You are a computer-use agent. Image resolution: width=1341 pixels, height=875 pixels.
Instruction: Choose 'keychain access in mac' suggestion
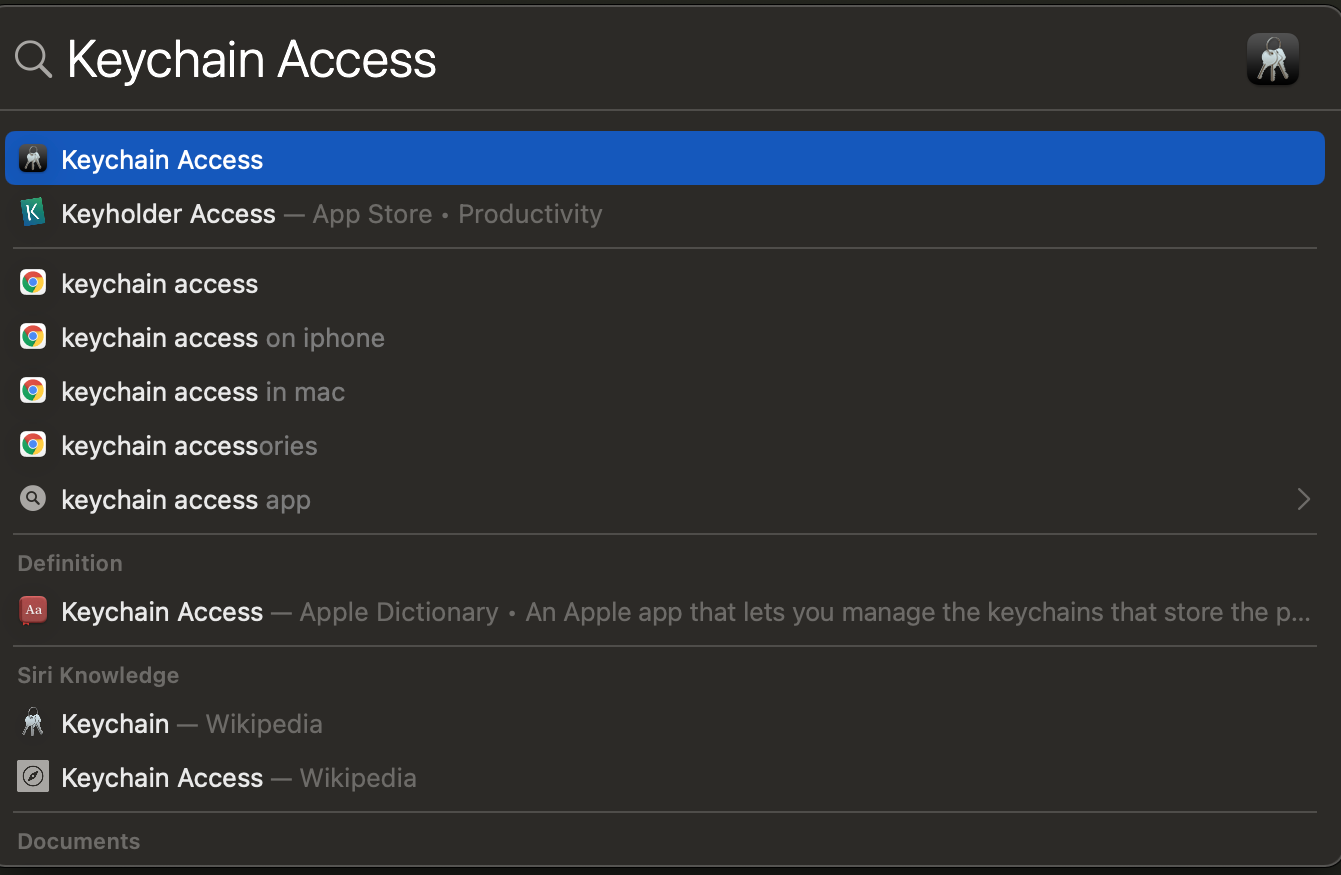(665, 391)
